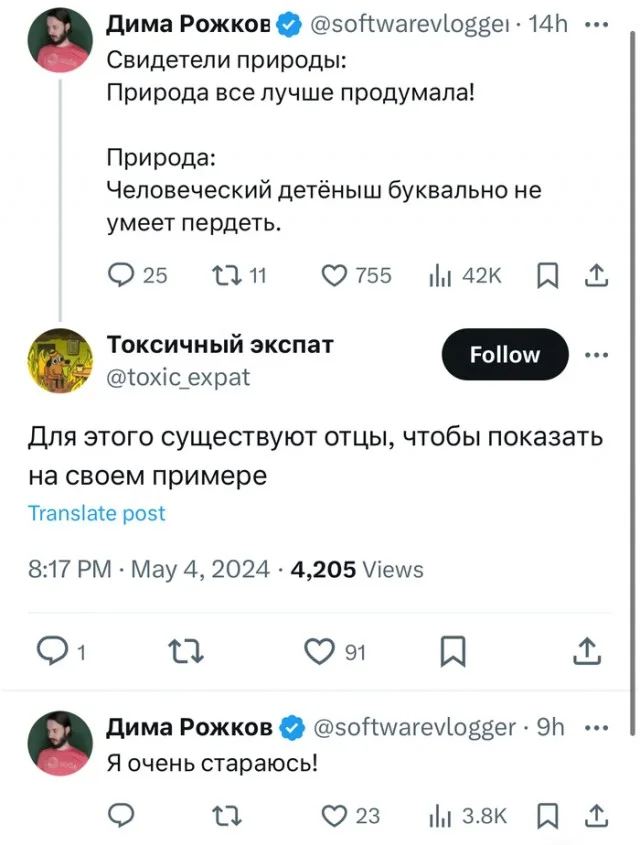Like the top post with 755 likes
The image size is (640, 845).
pyautogui.click(x=334, y=275)
